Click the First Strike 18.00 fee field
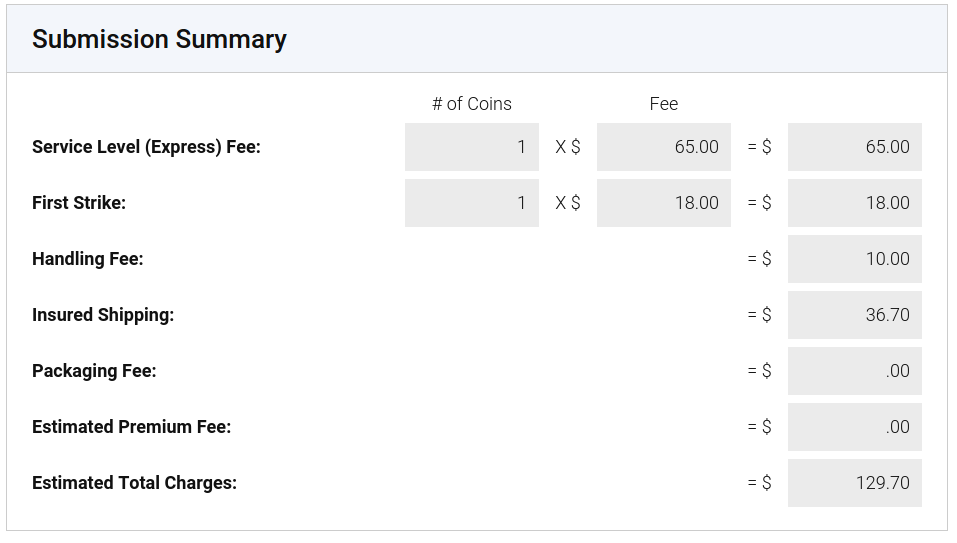 [x=663, y=203]
